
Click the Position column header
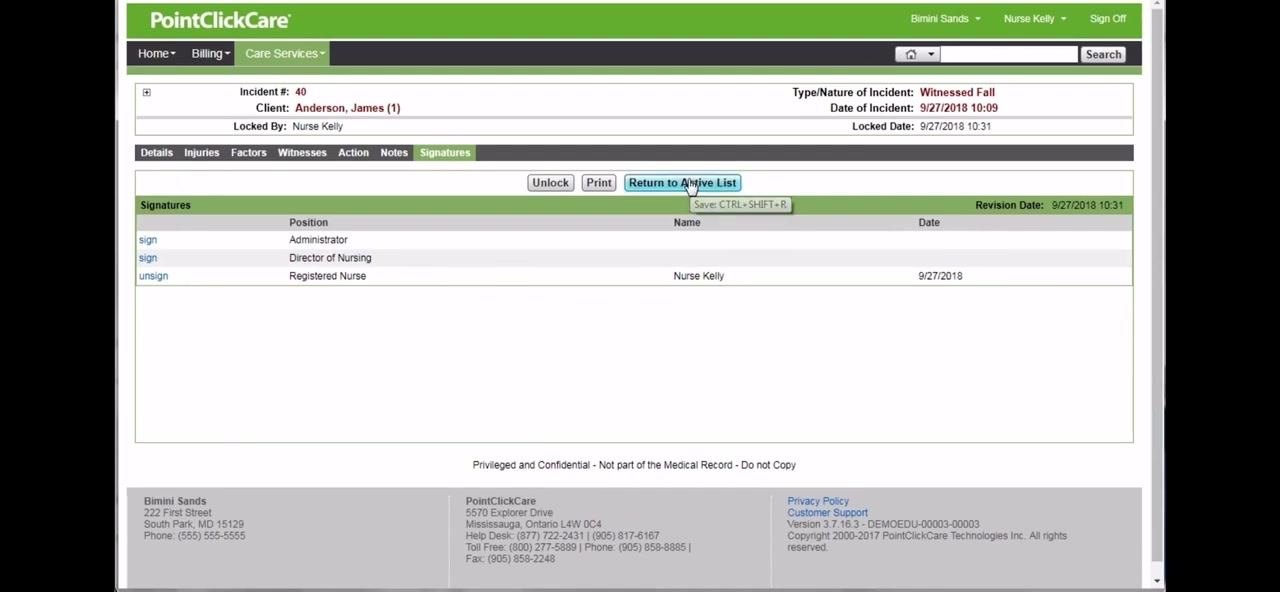click(308, 223)
